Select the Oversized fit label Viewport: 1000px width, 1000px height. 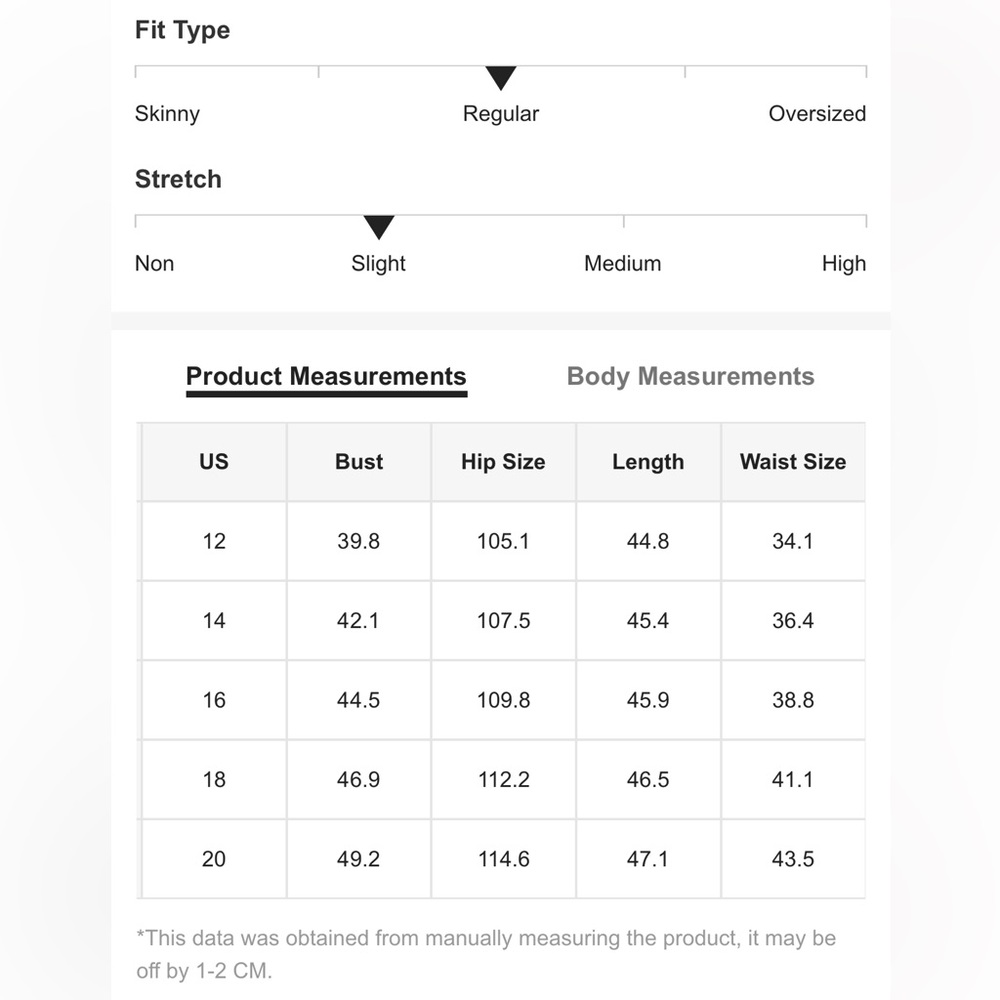click(x=817, y=114)
